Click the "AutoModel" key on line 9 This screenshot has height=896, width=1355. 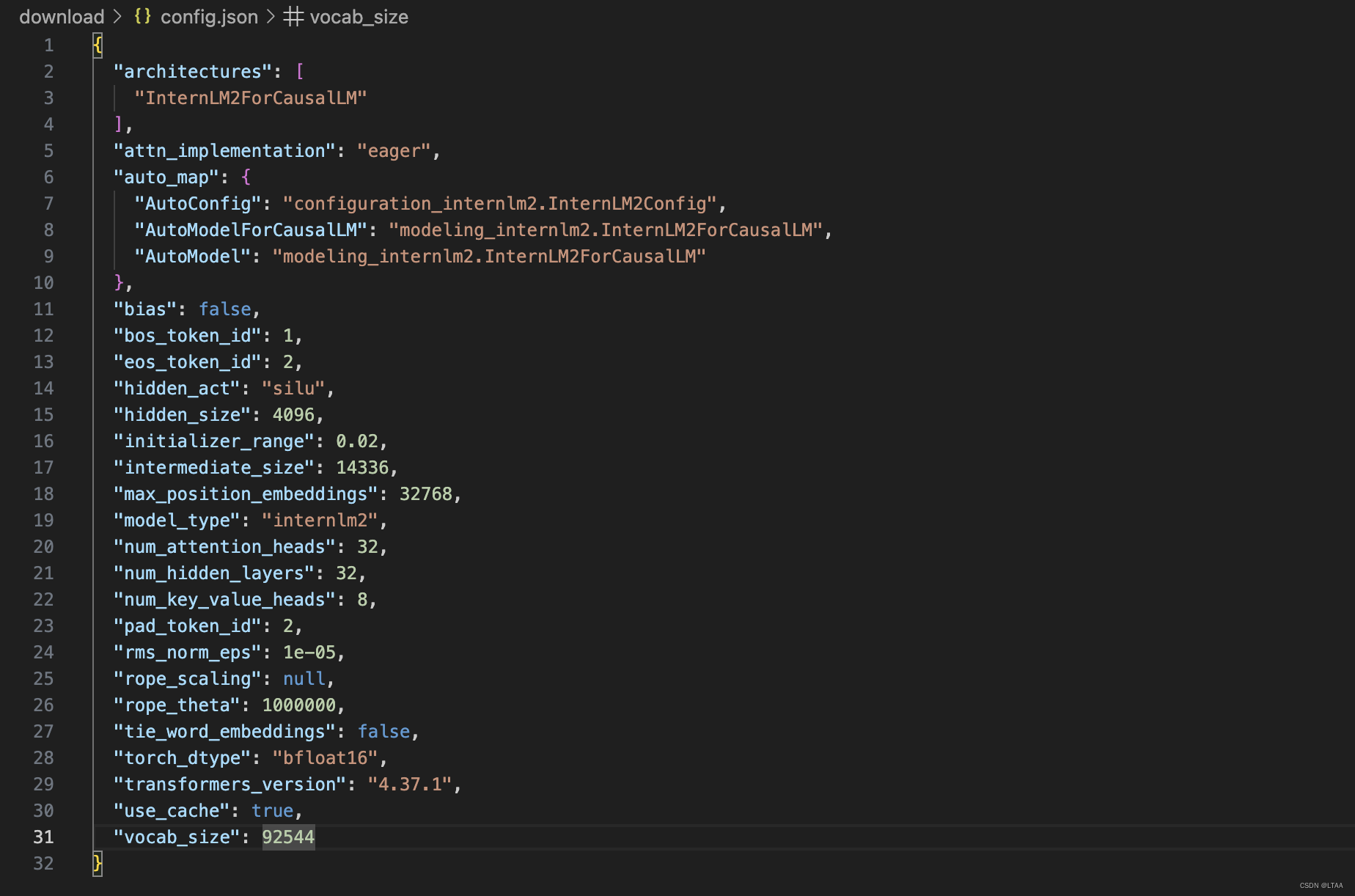[193, 257]
